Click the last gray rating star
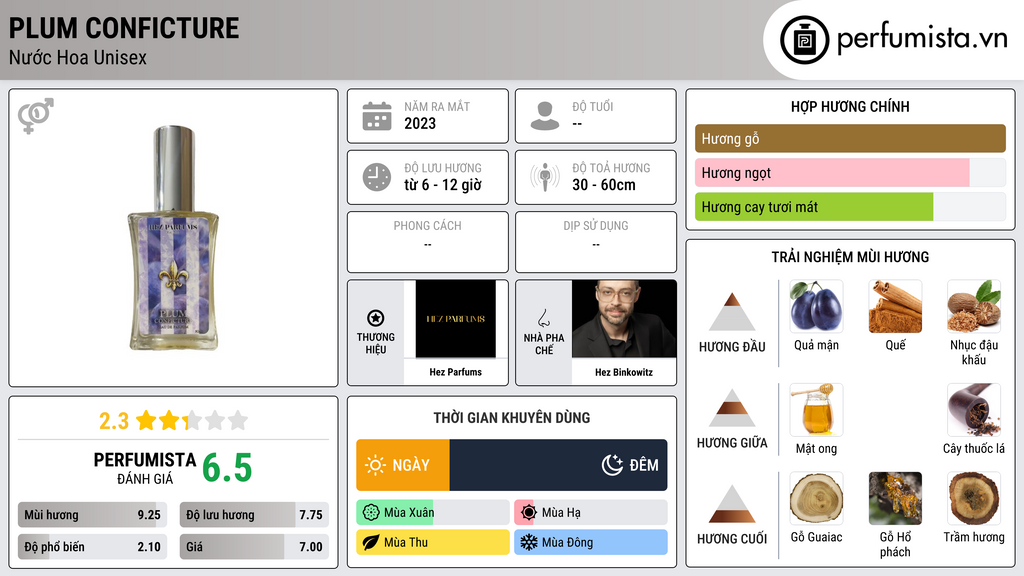This screenshot has height=576, width=1024. pos(238,420)
